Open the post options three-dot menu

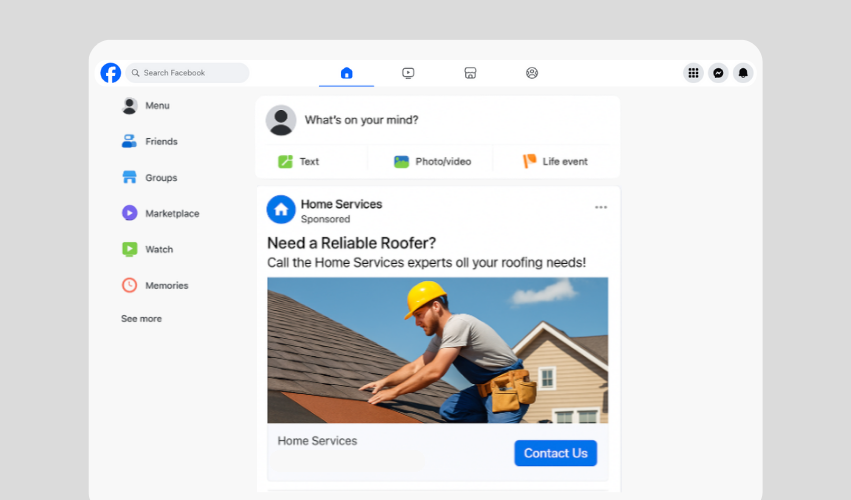point(601,208)
